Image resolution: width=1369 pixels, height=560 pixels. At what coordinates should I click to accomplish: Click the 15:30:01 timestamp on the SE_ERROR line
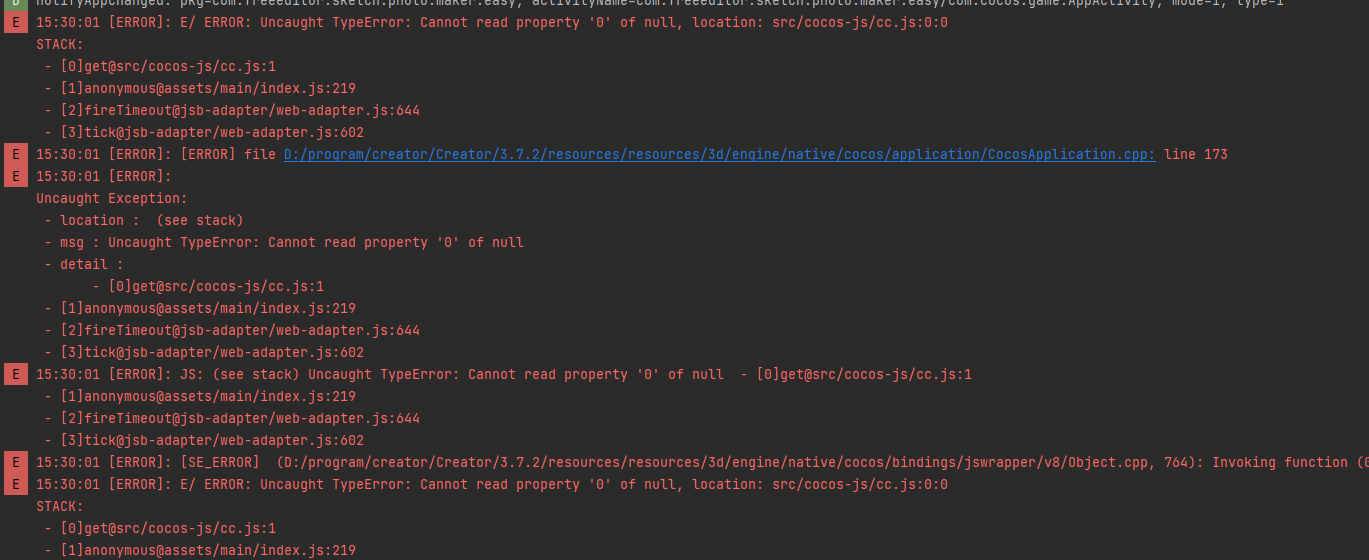click(68, 462)
